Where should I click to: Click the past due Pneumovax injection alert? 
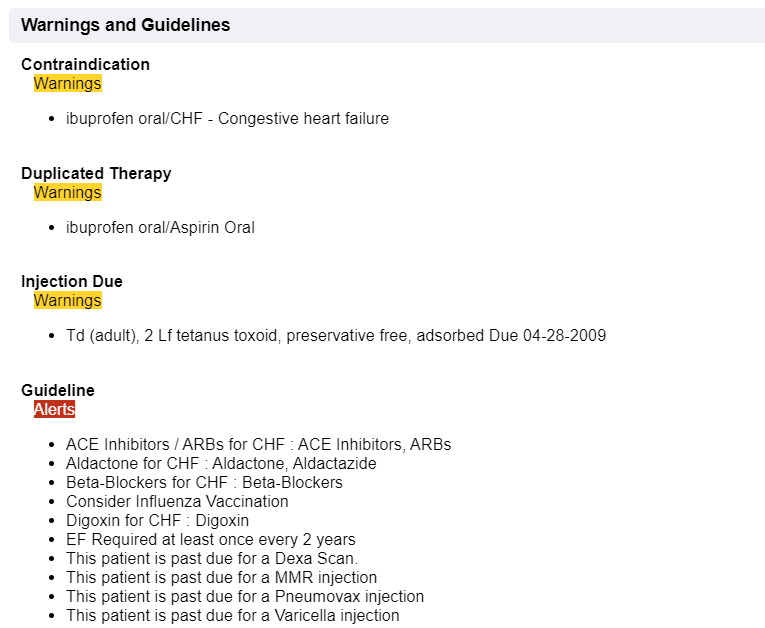245,596
